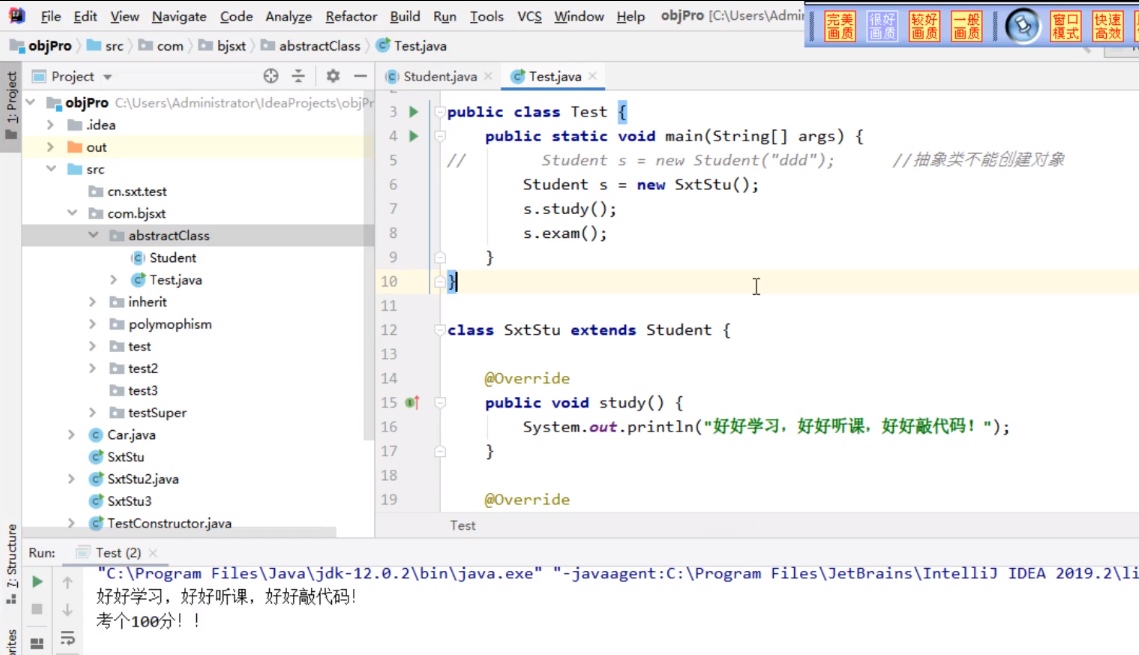This screenshot has height=655, width=1139.
Task: Fold the main method at line 4
Action: tap(439, 136)
